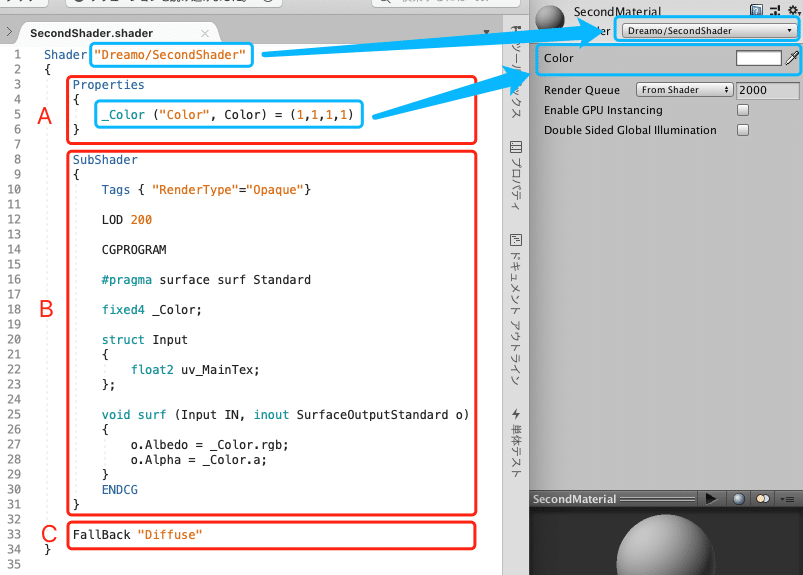Click the "Dreamo/SecondShader" string in the code
The width and height of the screenshot is (803, 575).
(x=170, y=55)
